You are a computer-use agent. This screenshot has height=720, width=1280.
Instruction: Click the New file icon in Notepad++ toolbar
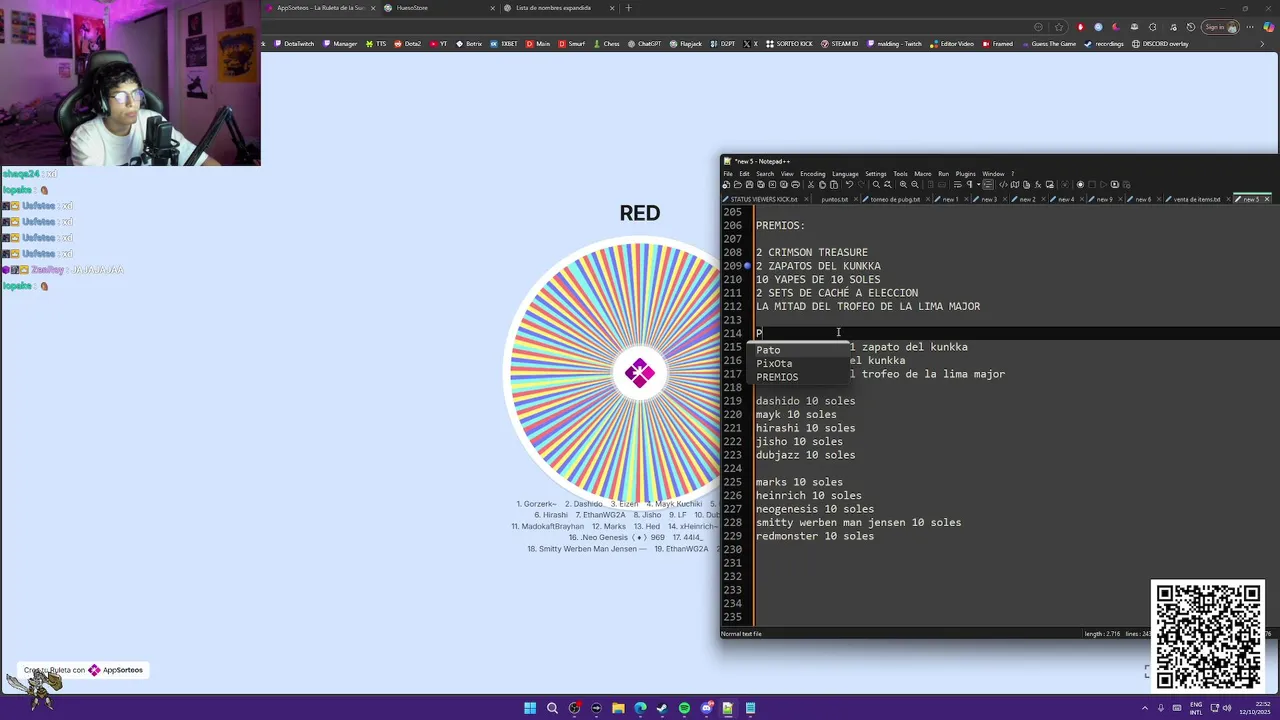[x=726, y=184]
